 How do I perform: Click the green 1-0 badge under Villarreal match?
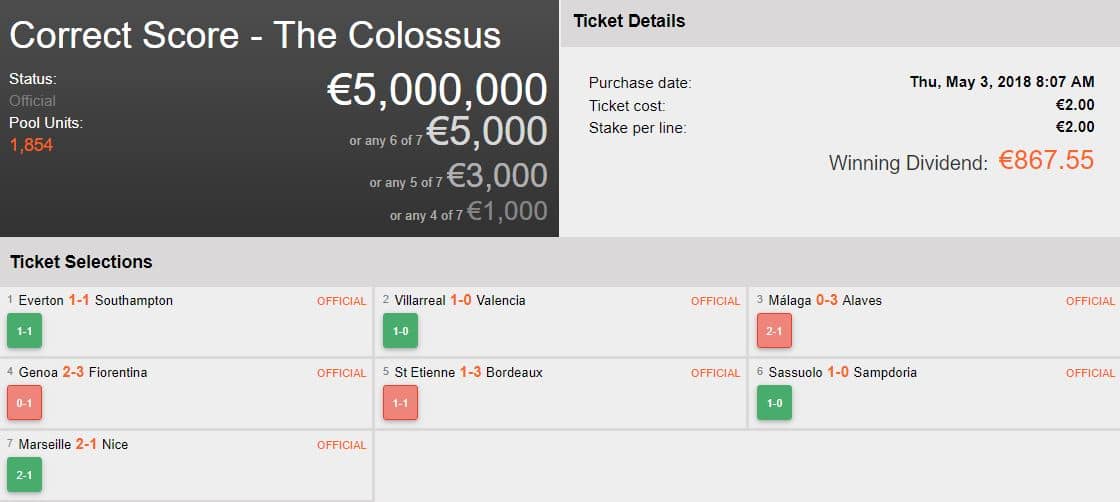(x=400, y=331)
